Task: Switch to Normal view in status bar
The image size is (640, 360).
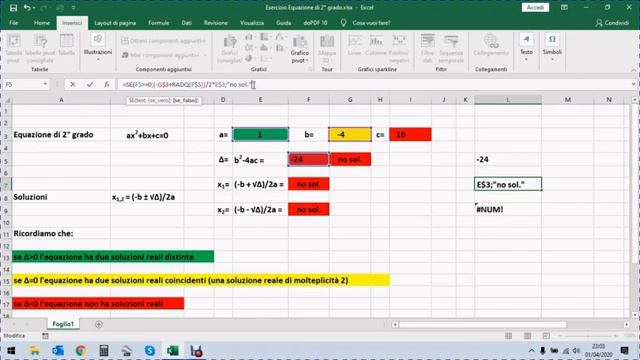Action: pyautogui.click(x=508, y=336)
